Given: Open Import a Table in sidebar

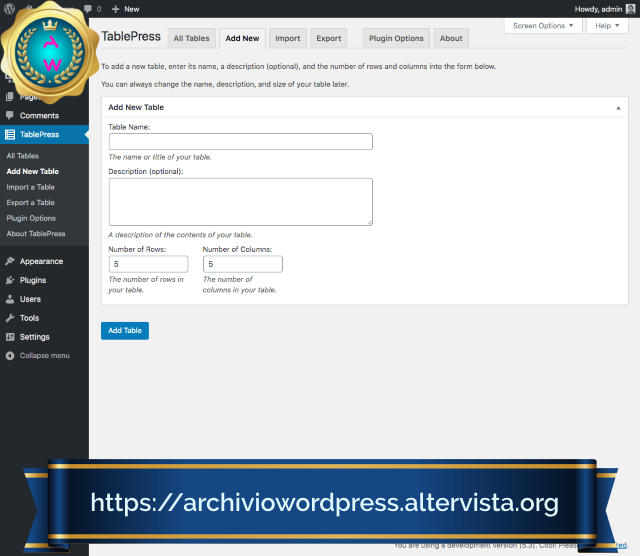Looking at the screenshot, I should pos(31,187).
